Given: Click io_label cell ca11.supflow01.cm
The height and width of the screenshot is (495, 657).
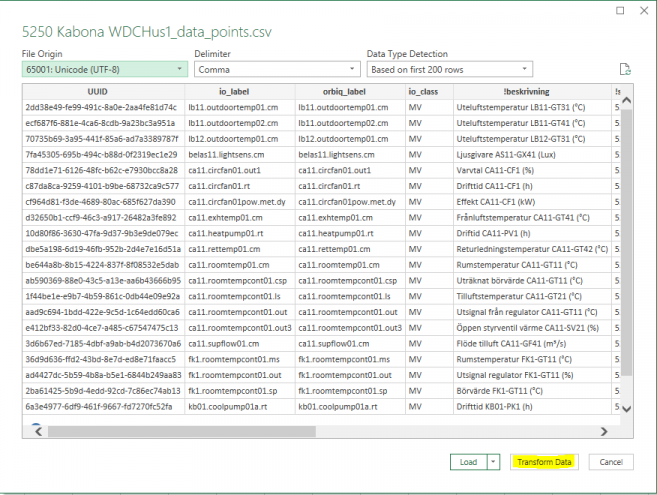Looking at the screenshot, I should click(240, 344).
